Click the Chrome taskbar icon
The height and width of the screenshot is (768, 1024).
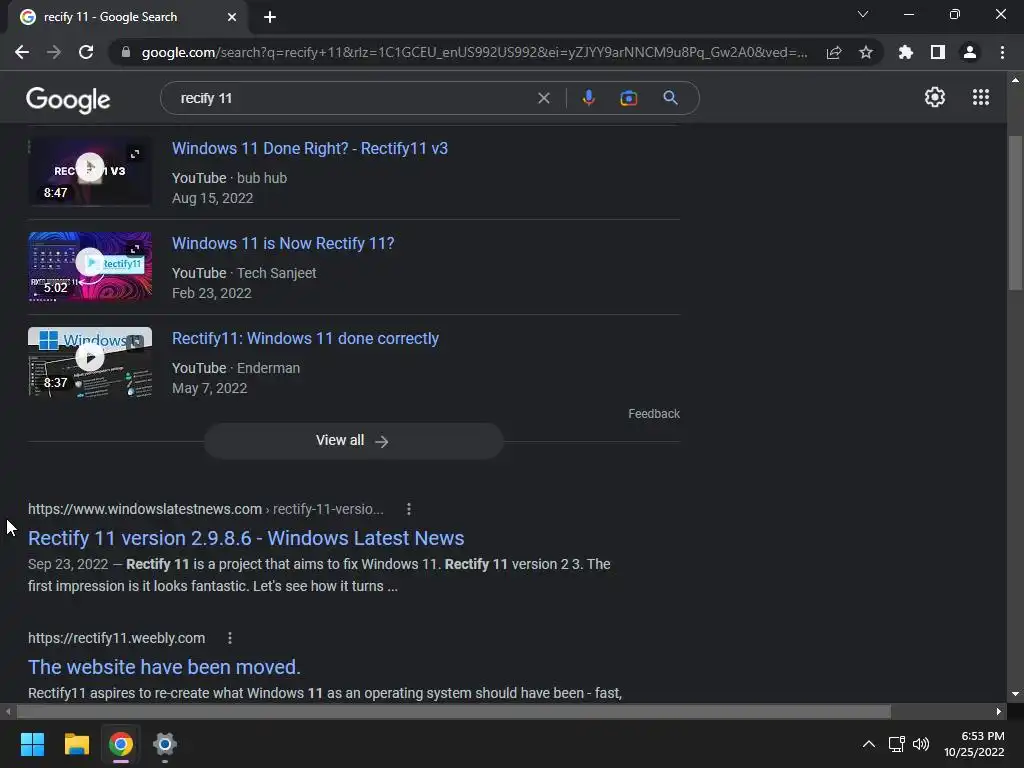[x=121, y=744]
